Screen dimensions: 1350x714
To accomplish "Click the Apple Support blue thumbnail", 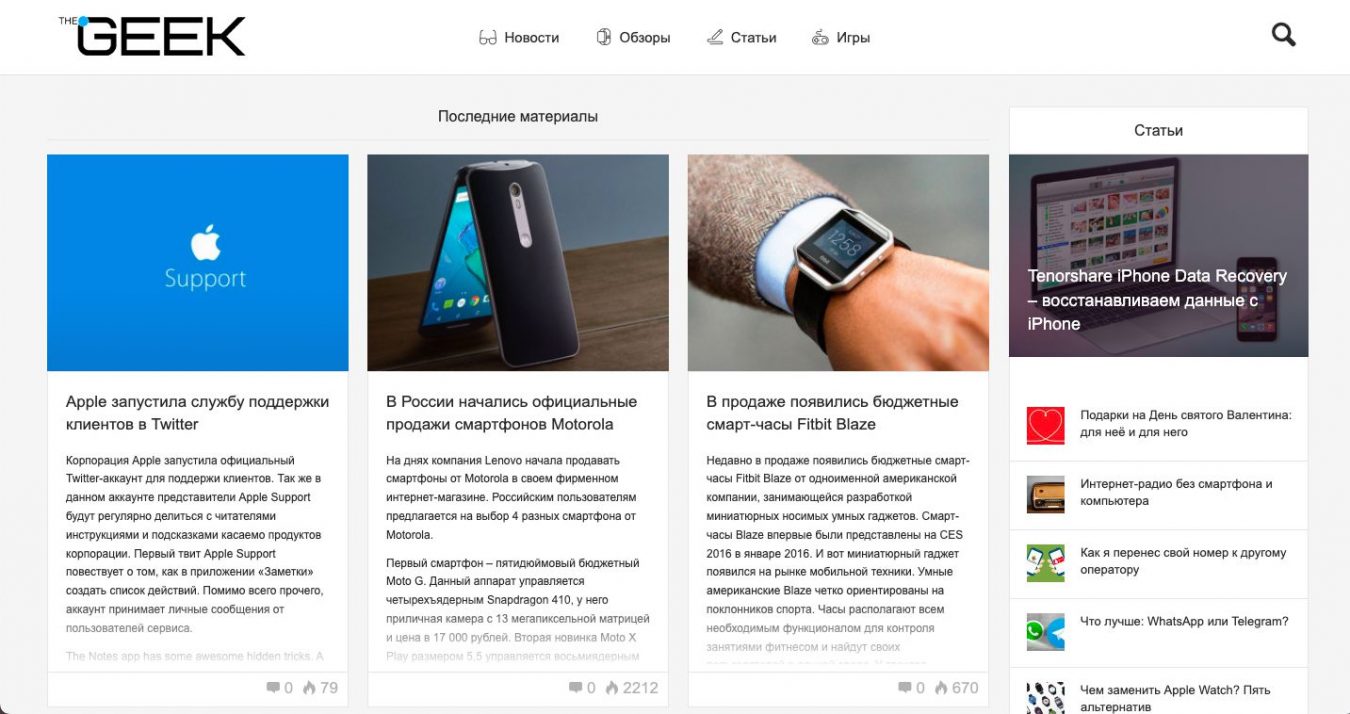I will 198,263.
